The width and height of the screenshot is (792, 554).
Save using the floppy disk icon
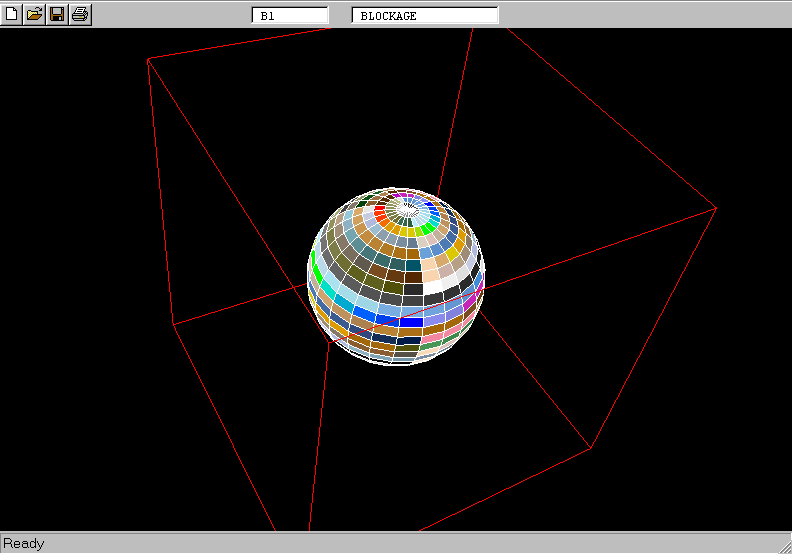(x=57, y=14)
